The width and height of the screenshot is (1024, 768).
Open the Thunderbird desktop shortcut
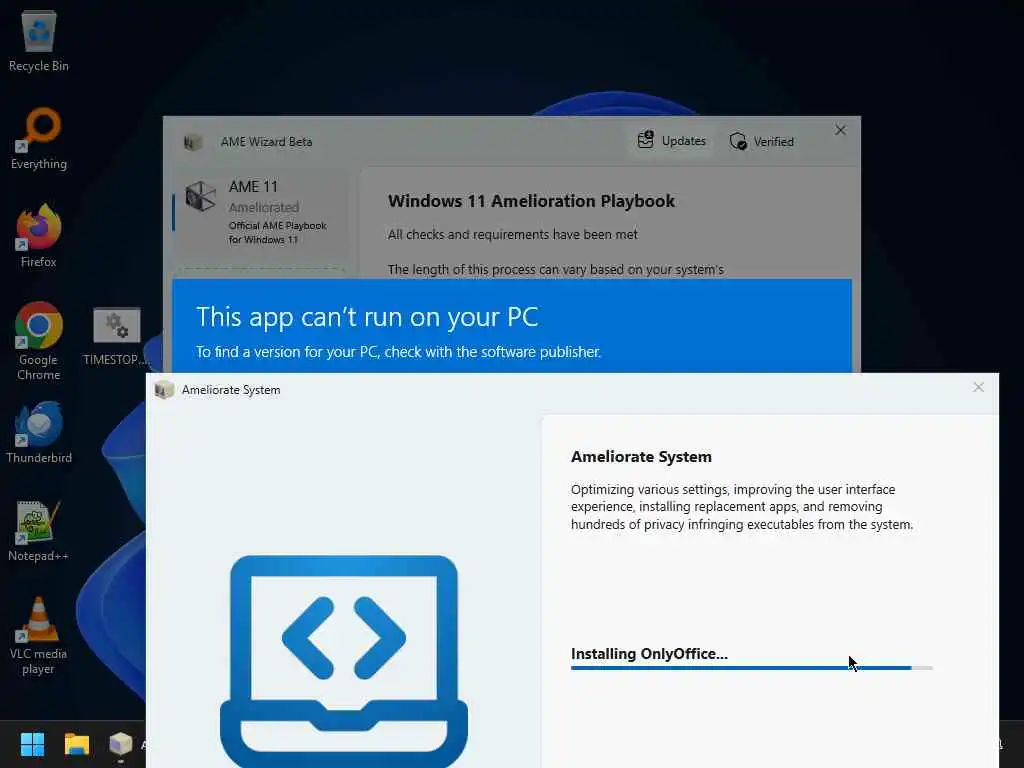tap(39, 432)
